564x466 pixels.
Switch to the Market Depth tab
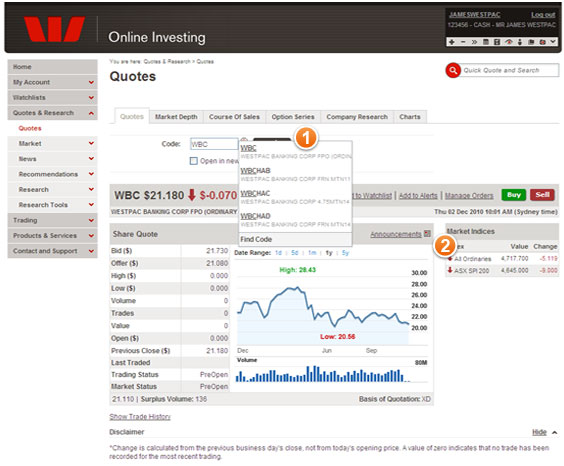tap(176, 117)
